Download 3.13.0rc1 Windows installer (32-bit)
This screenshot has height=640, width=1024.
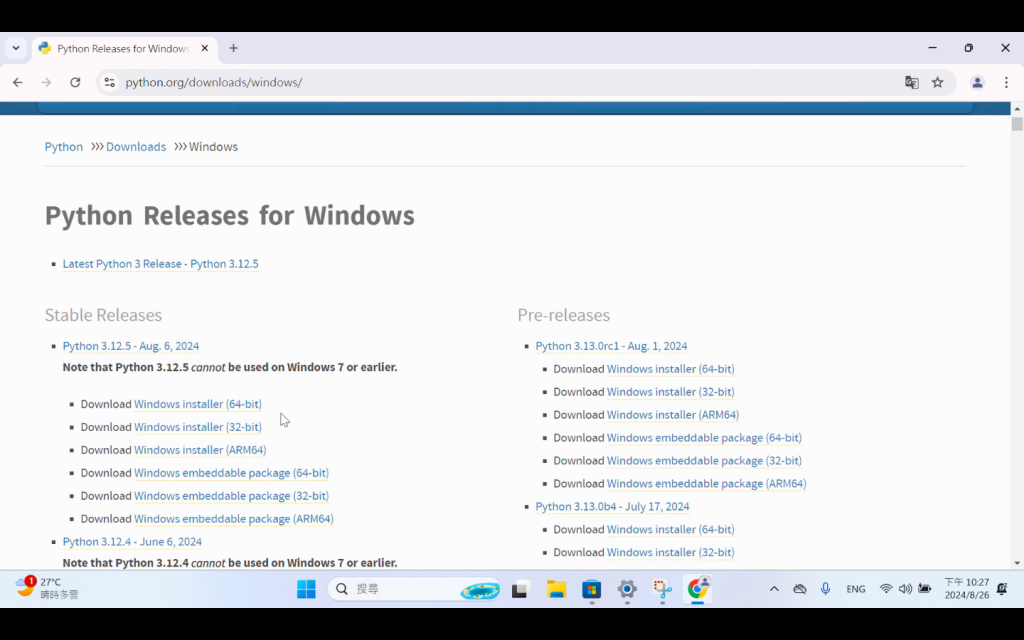tap(671, 392)
